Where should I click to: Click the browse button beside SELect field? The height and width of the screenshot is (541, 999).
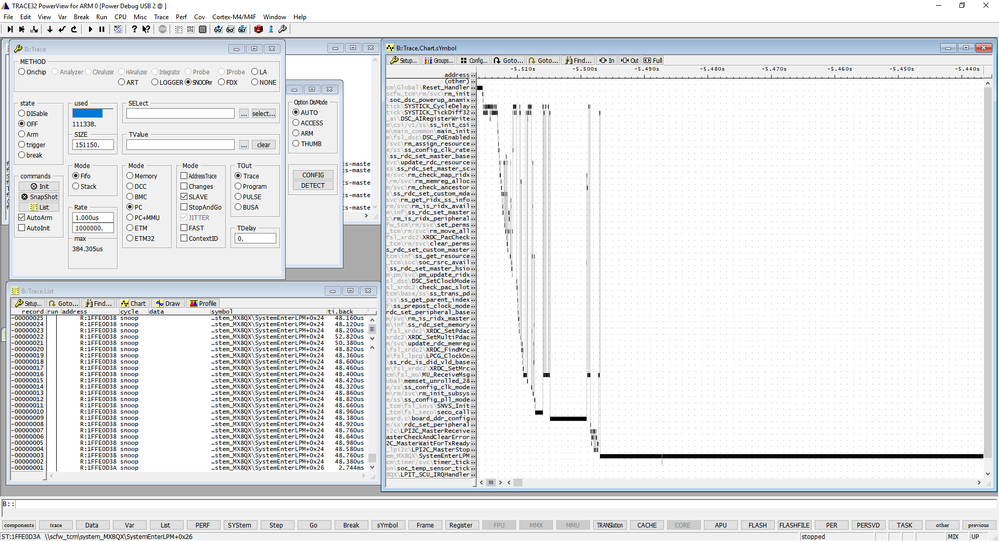point(244,113)
